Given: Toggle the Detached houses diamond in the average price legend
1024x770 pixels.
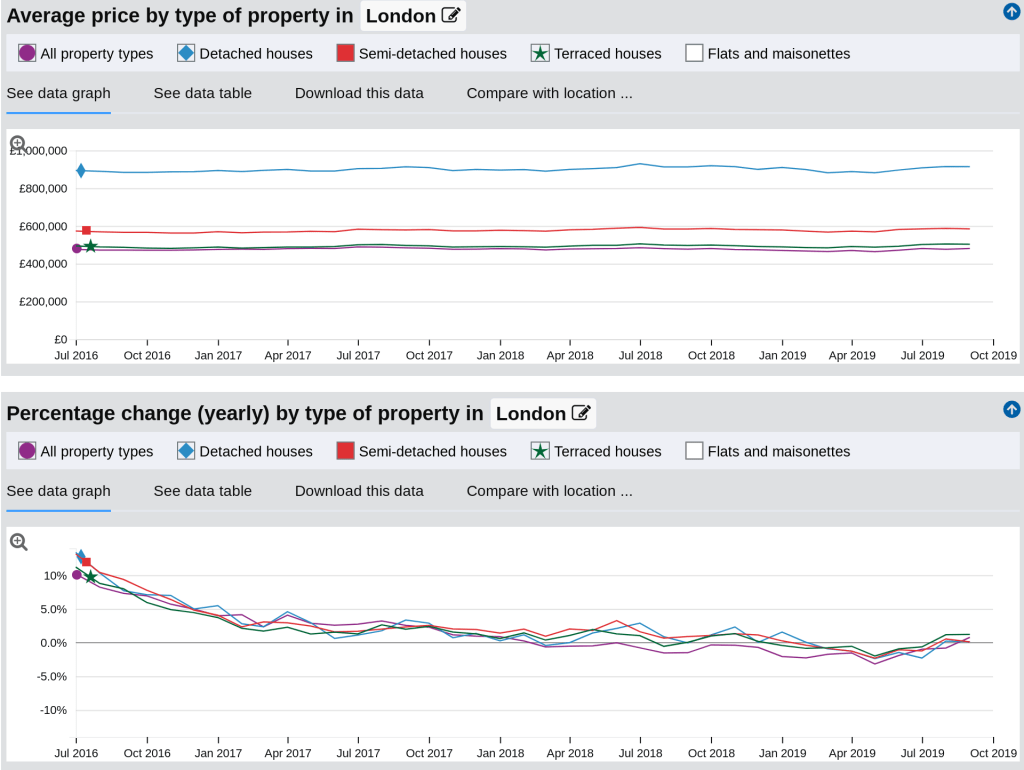Looking at the screenshot, I should click(186, 53).
